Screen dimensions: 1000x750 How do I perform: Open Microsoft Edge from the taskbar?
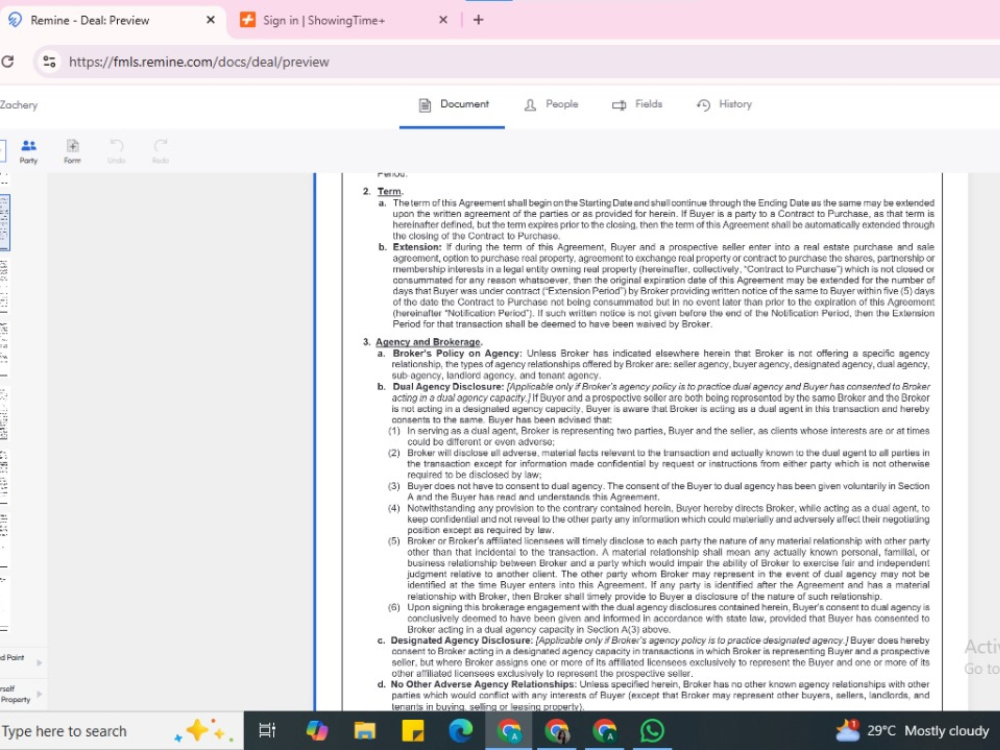pyautogui.click(x=460, y=731)
